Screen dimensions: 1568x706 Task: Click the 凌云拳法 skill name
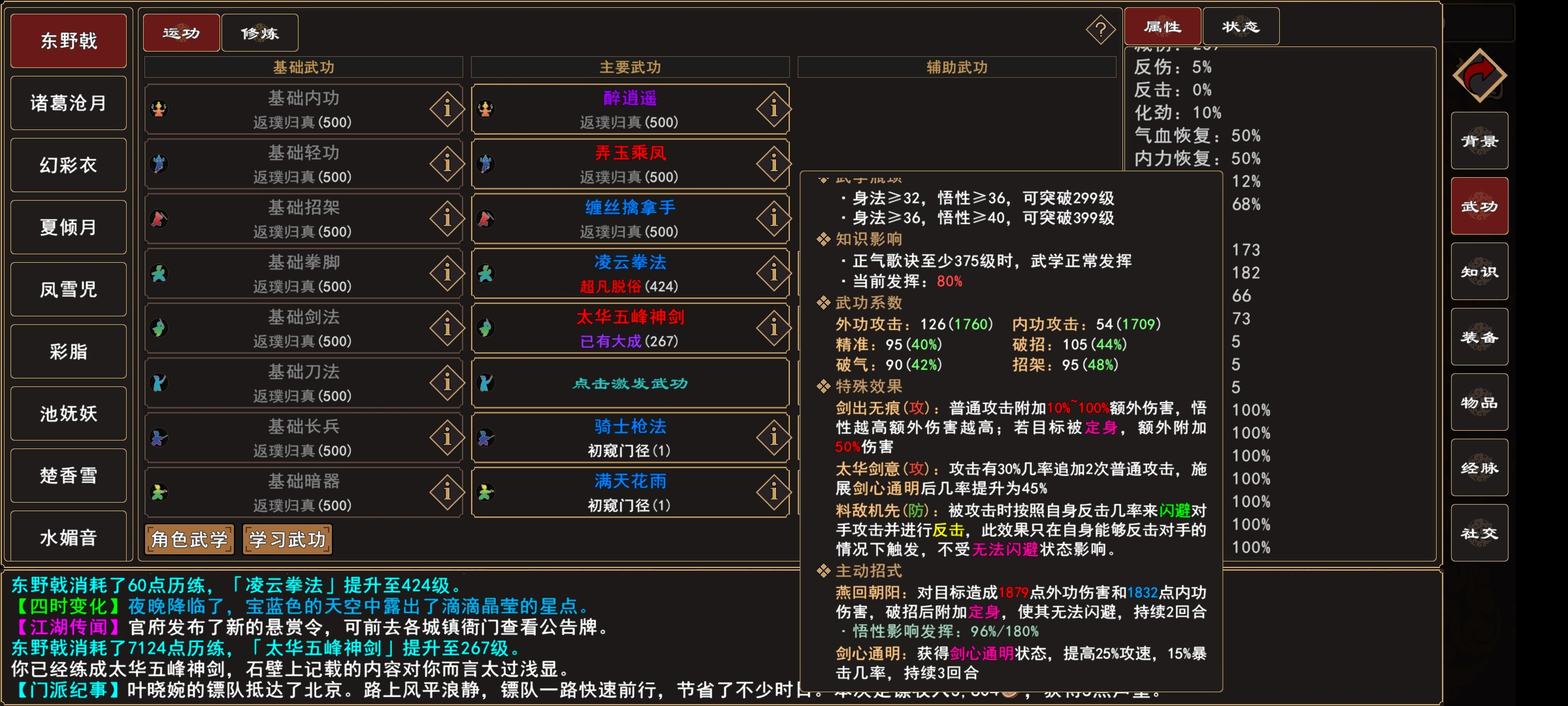(630, 262)
